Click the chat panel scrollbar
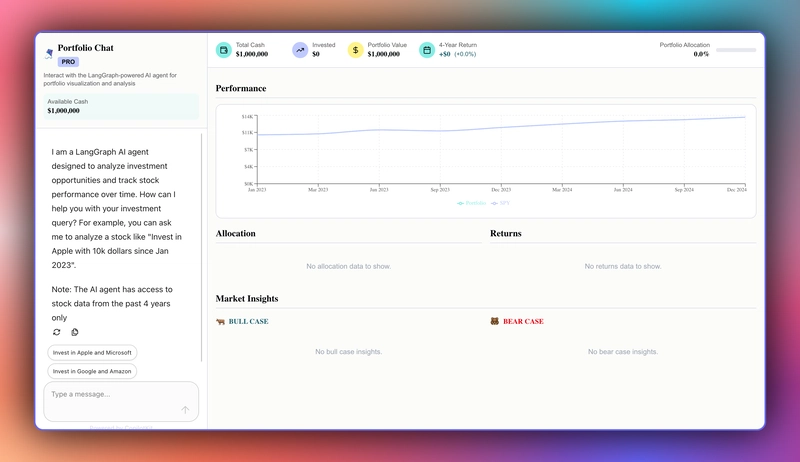Screen dimensions: 800x462 coord(202,247)
